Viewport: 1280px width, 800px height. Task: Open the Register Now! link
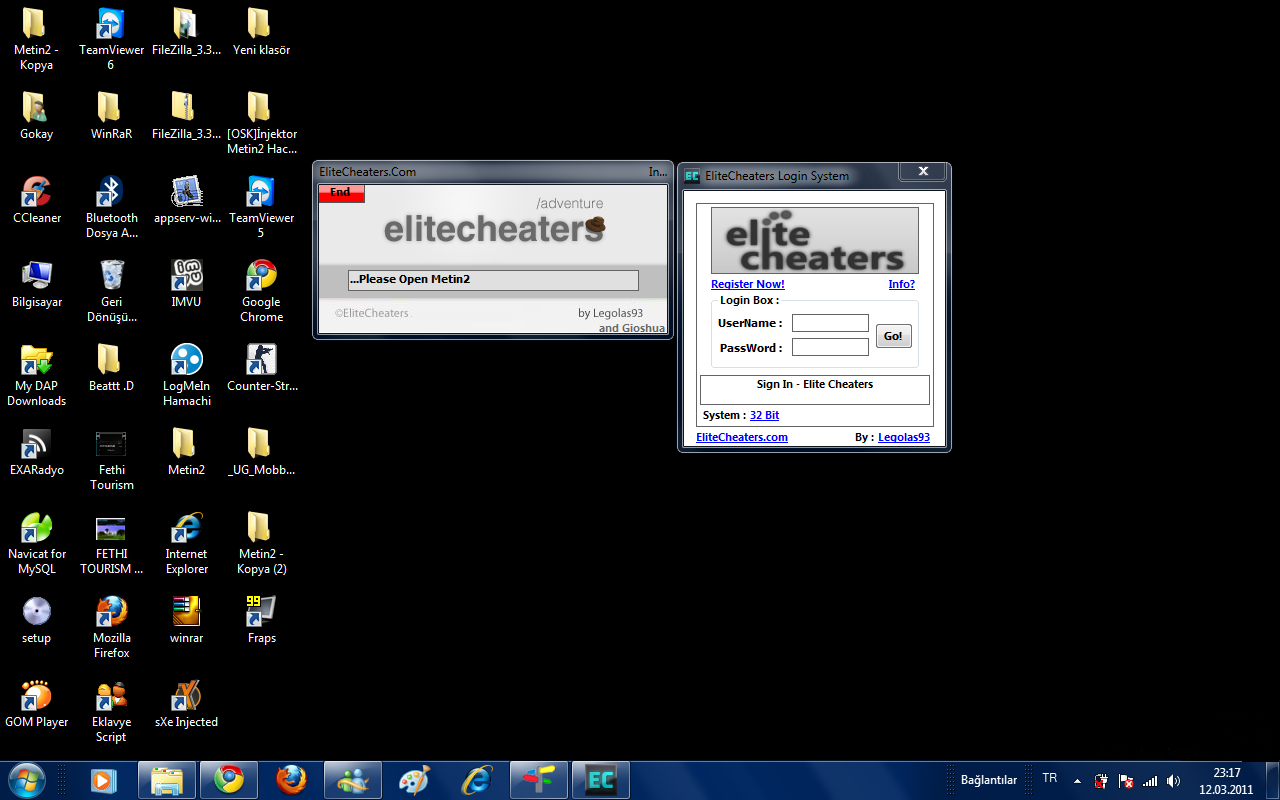click(748, 284)
